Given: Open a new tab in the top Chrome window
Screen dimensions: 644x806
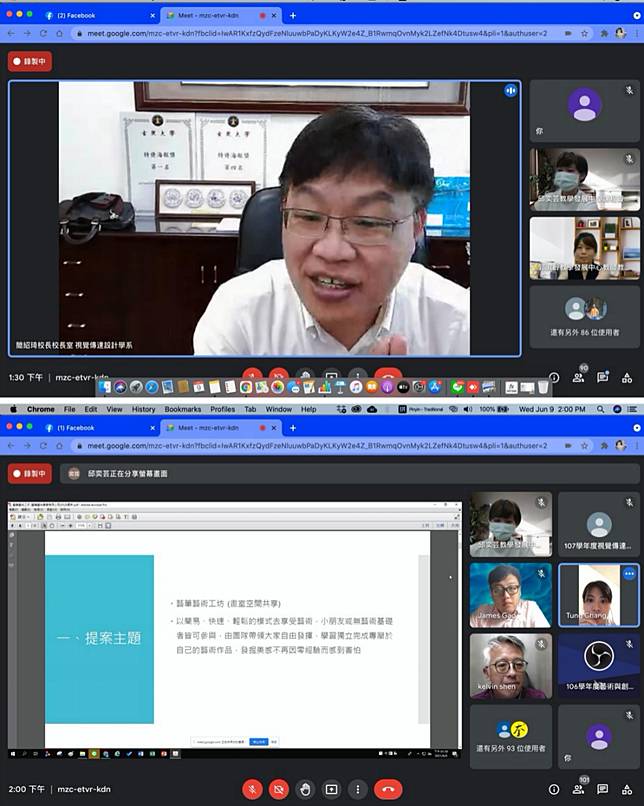Looking at the screenshot, I should pos(292,15).
